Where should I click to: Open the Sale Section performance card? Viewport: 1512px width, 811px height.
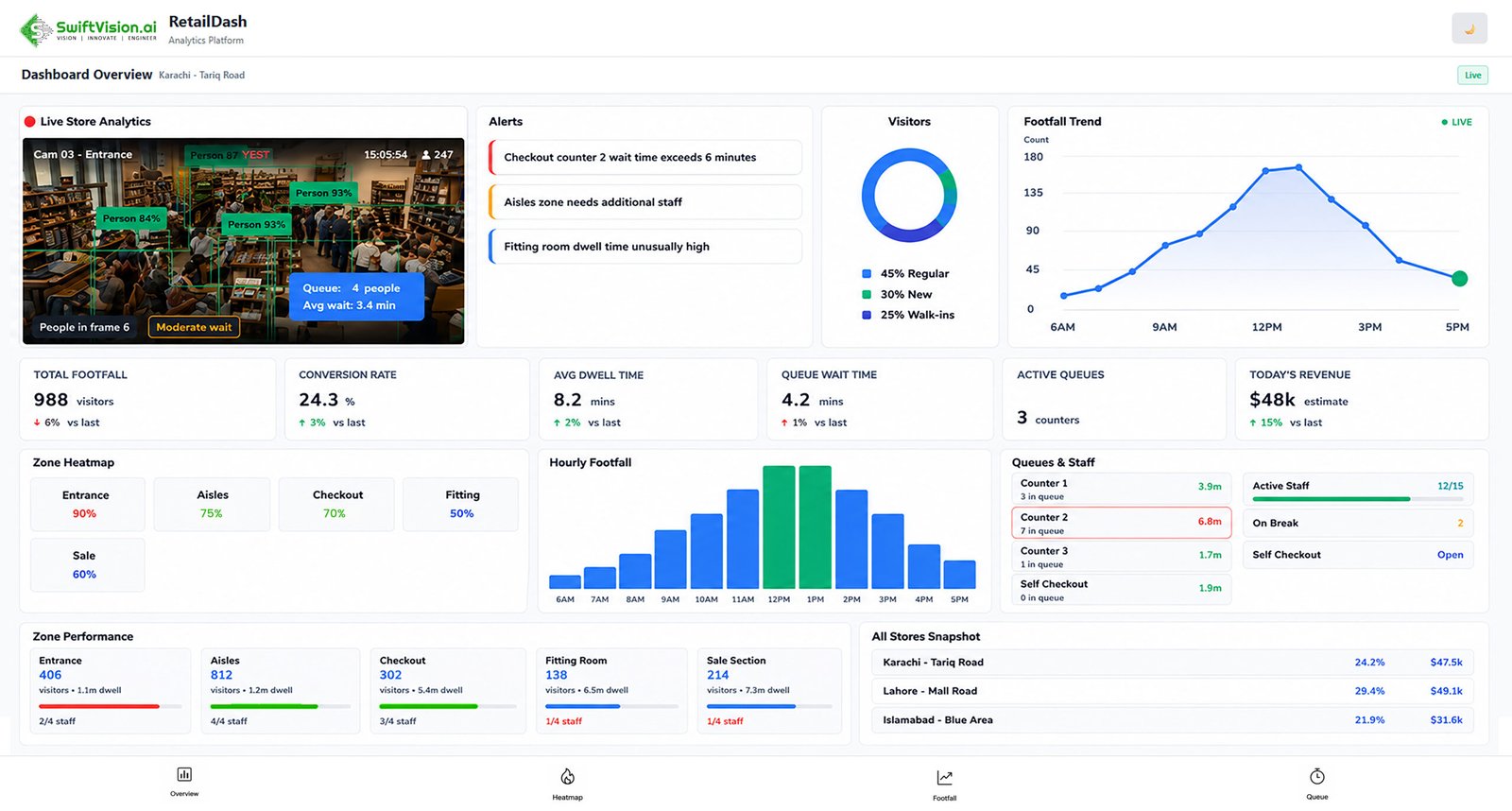[x=769, y=691]
